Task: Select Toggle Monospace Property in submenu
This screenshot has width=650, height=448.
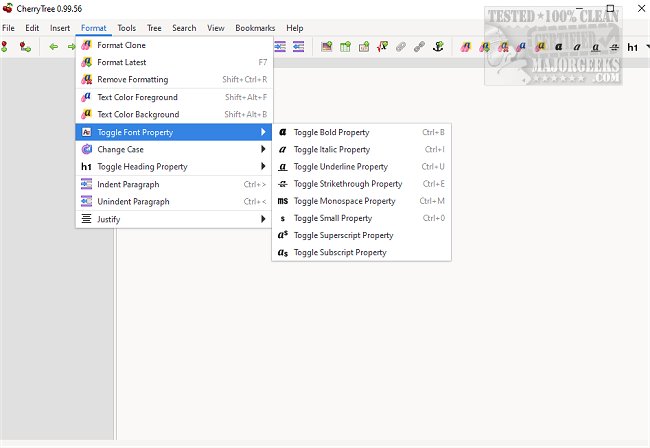Action: (361, 201)
